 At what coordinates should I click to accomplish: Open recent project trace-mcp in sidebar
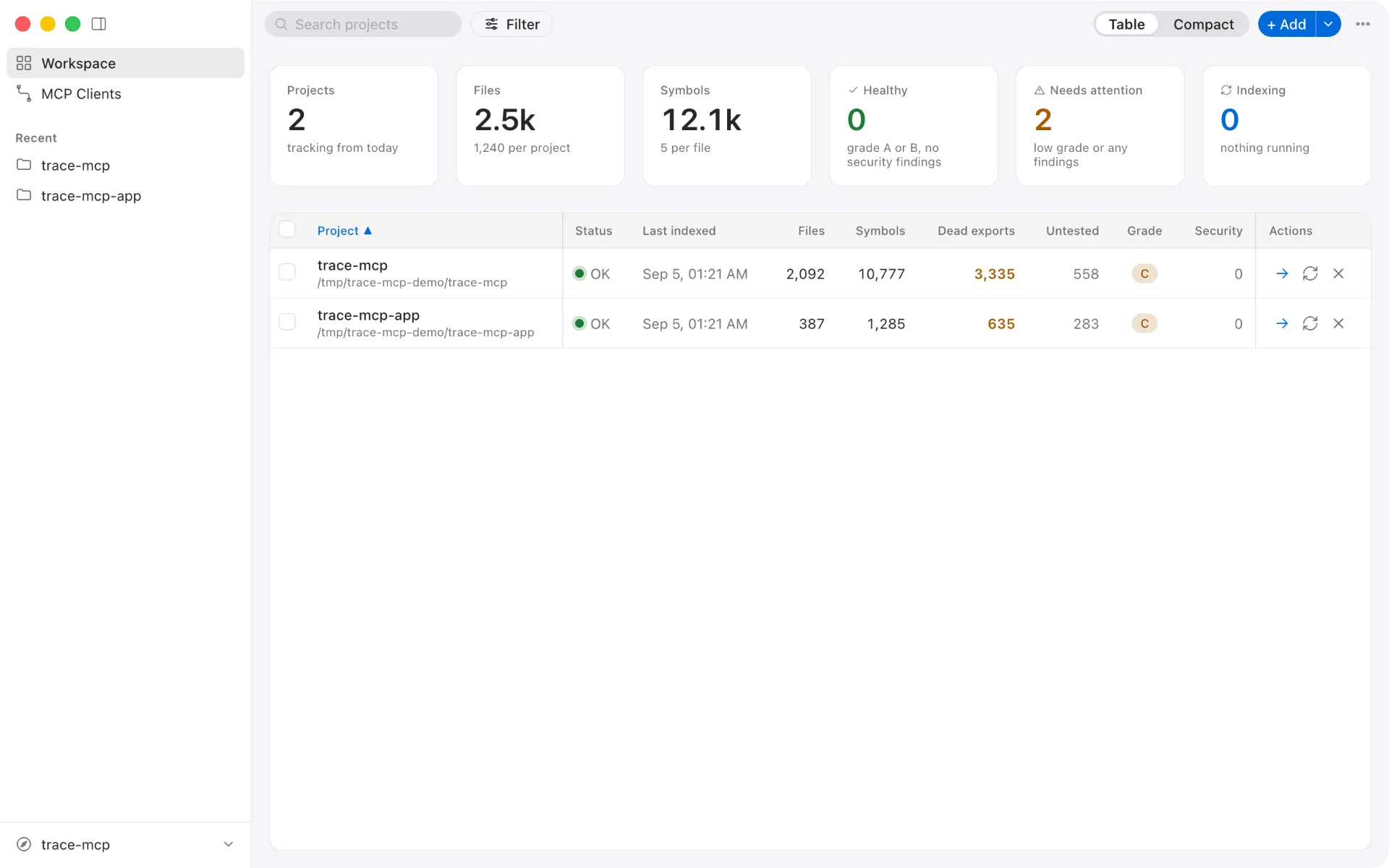(125, 165)
